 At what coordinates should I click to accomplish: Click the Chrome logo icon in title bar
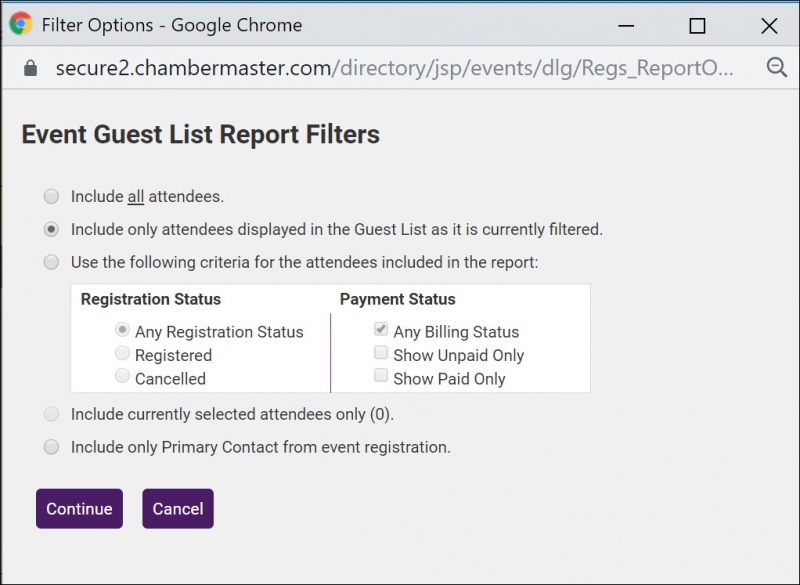(21, 25)
